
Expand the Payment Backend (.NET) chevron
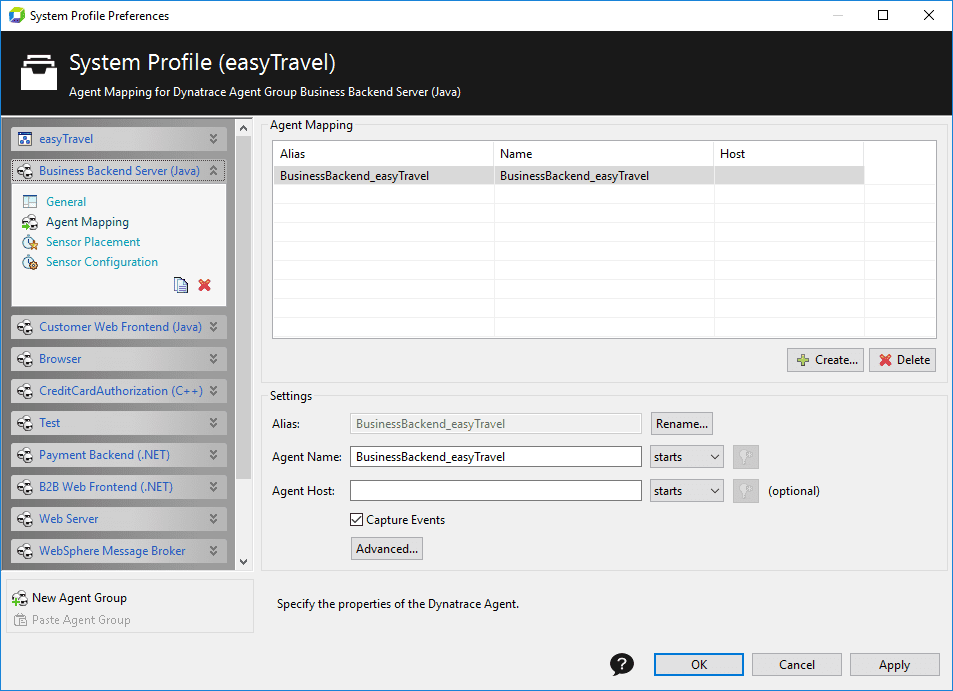(x=213, y=455)
